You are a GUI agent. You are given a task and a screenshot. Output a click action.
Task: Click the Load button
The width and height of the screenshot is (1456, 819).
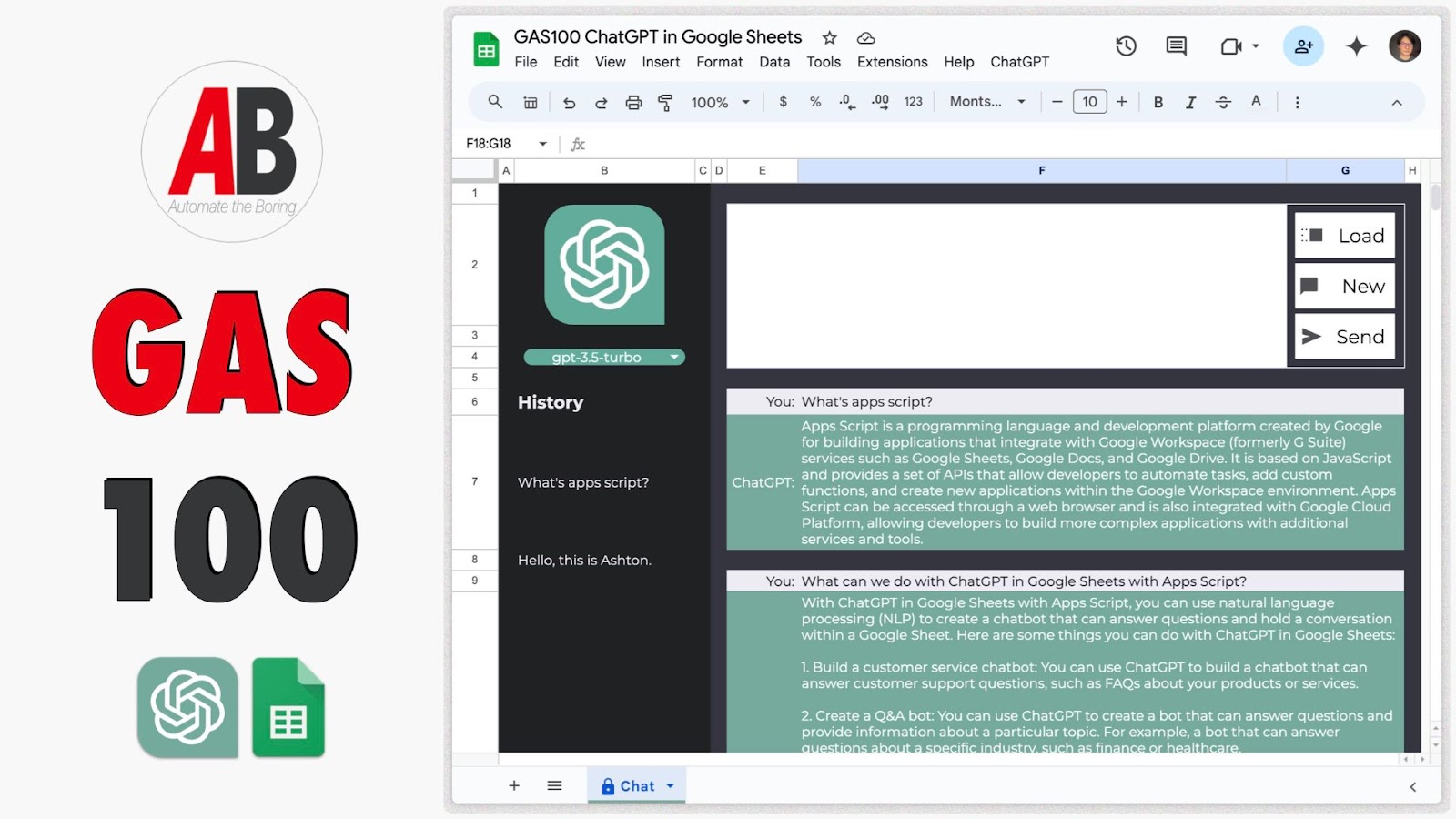tap(1345, 236)
